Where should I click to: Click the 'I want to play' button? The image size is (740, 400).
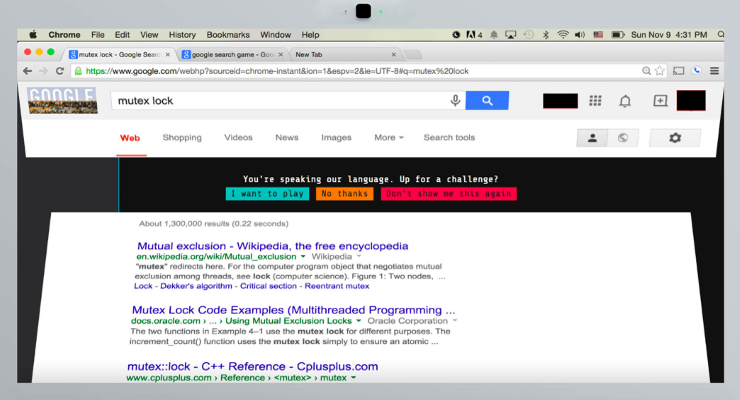coord(267,194)
